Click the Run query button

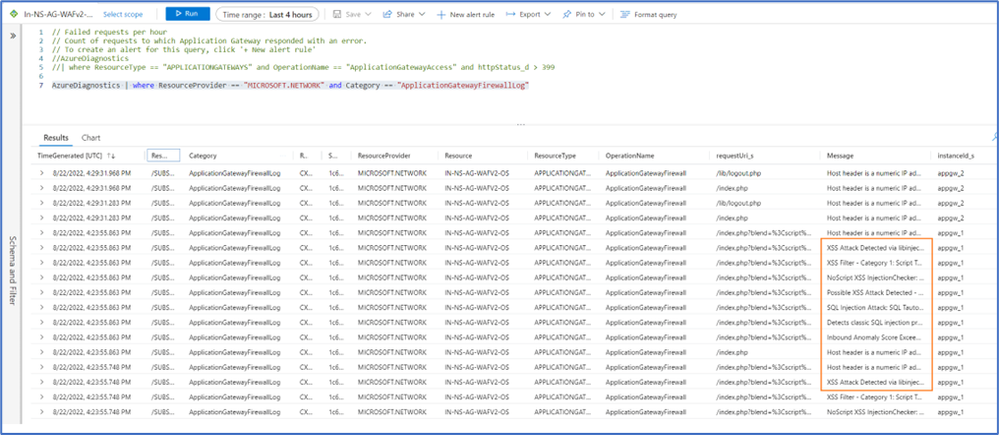click(x=187, y=13)
